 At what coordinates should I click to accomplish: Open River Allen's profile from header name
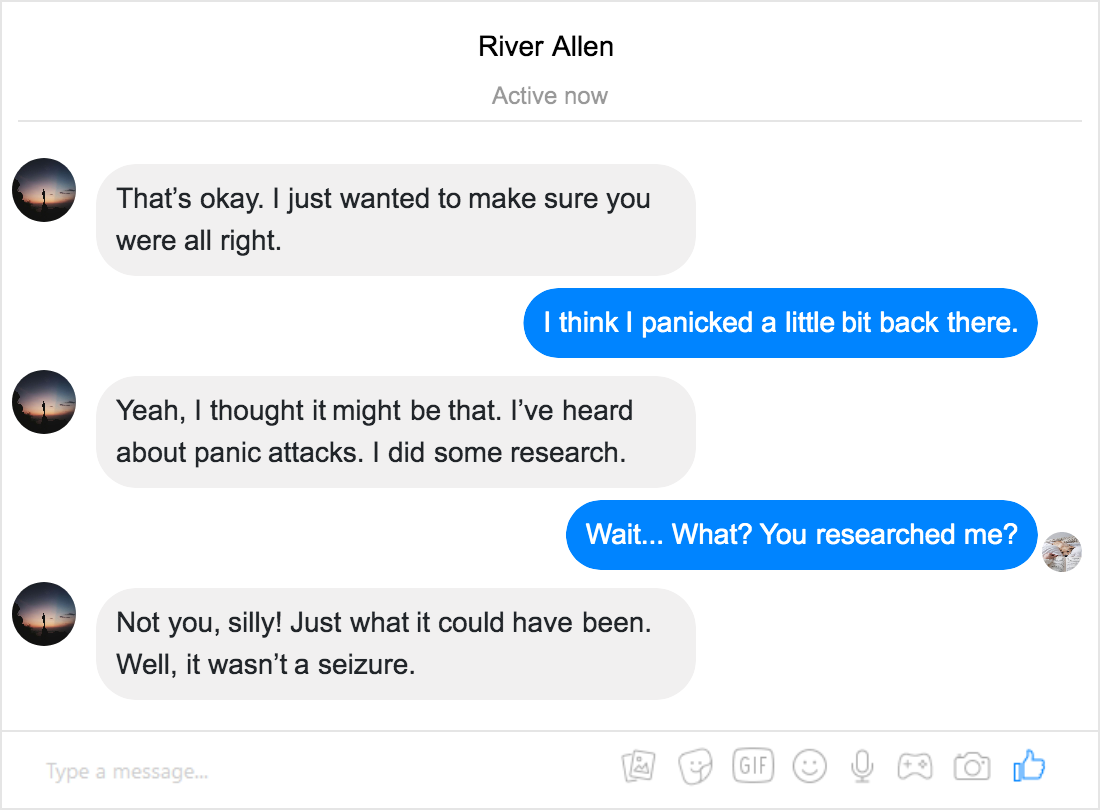pos(546,47)
